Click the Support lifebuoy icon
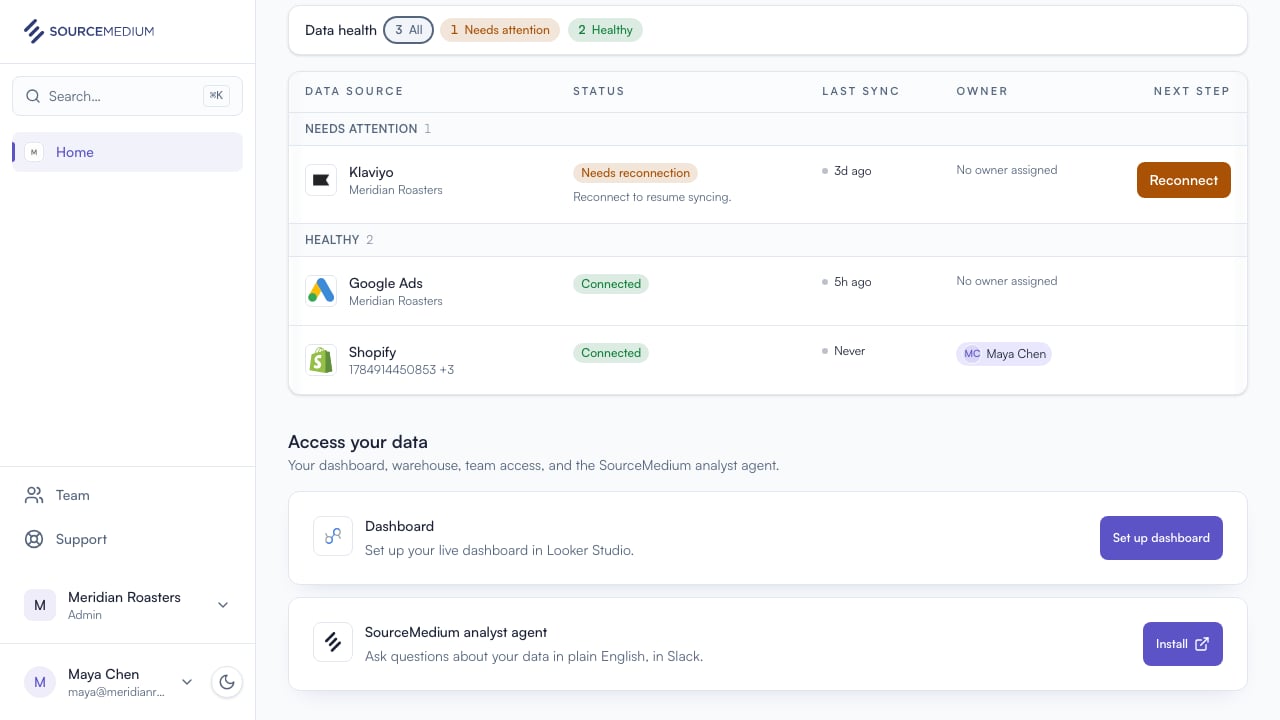This screenshot has width=1280, height=720. (34, 539)
